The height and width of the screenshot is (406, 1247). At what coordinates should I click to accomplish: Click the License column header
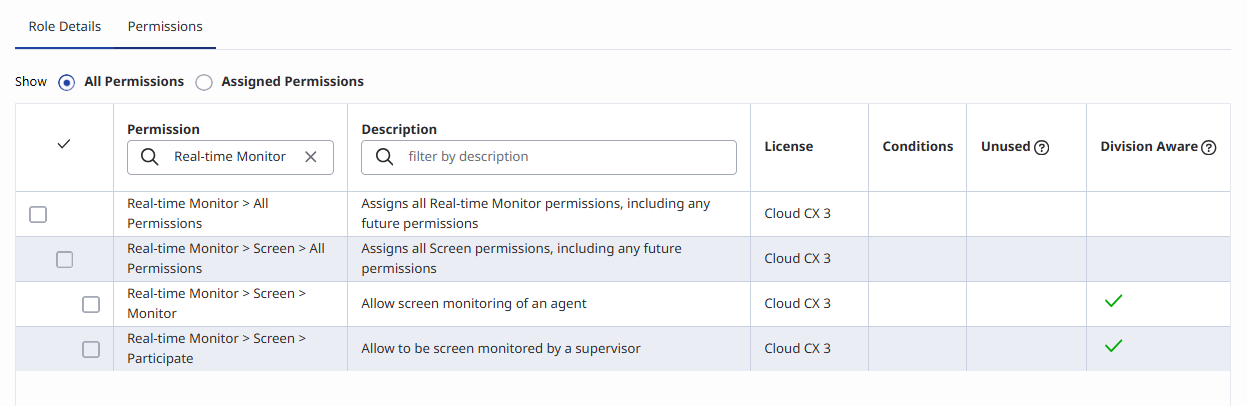[x=788, y=147]
